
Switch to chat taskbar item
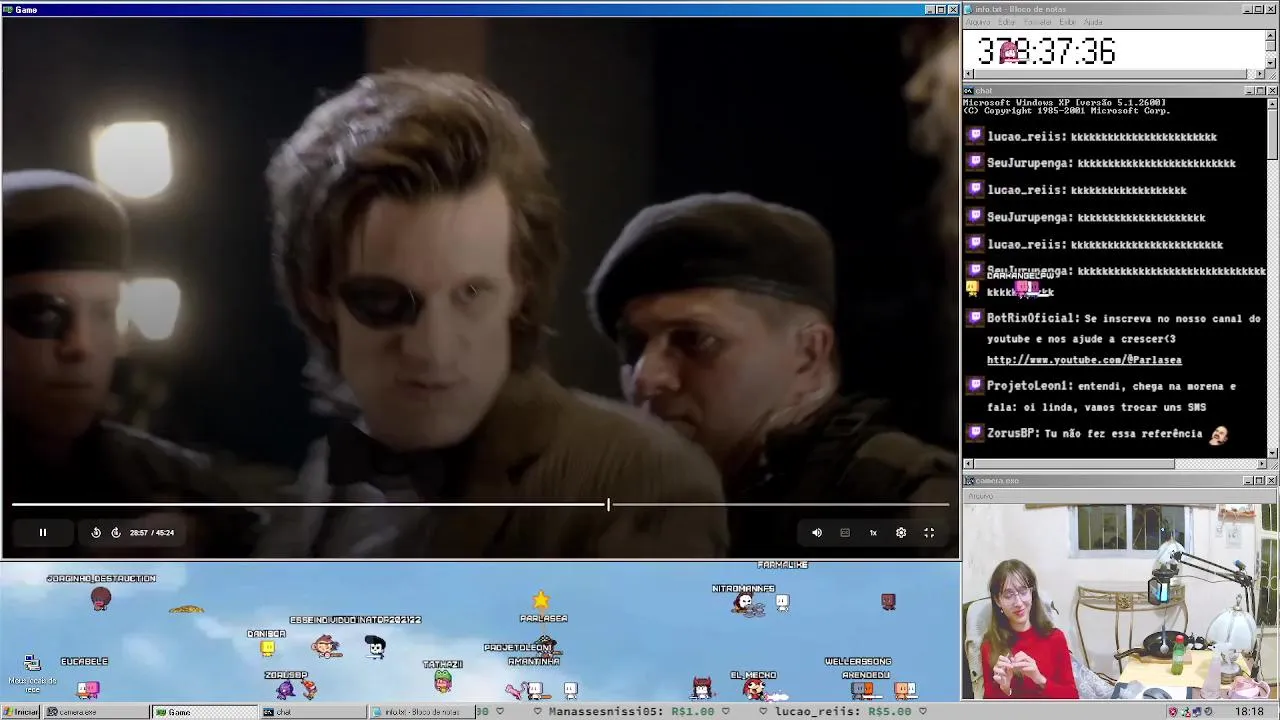[x=312, y=712]
